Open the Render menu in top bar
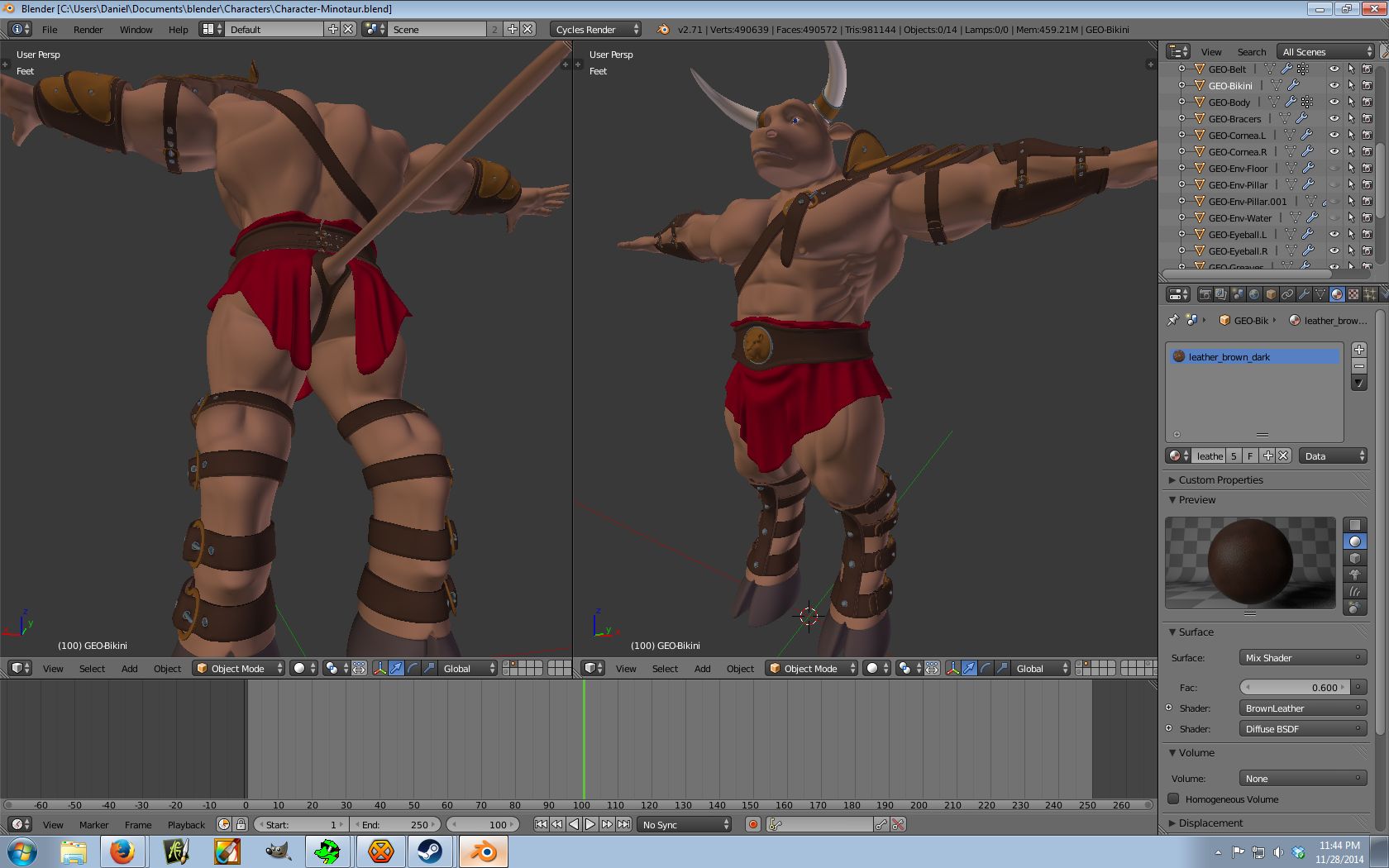The image size is (1389, 868). (x=88, y=30)
